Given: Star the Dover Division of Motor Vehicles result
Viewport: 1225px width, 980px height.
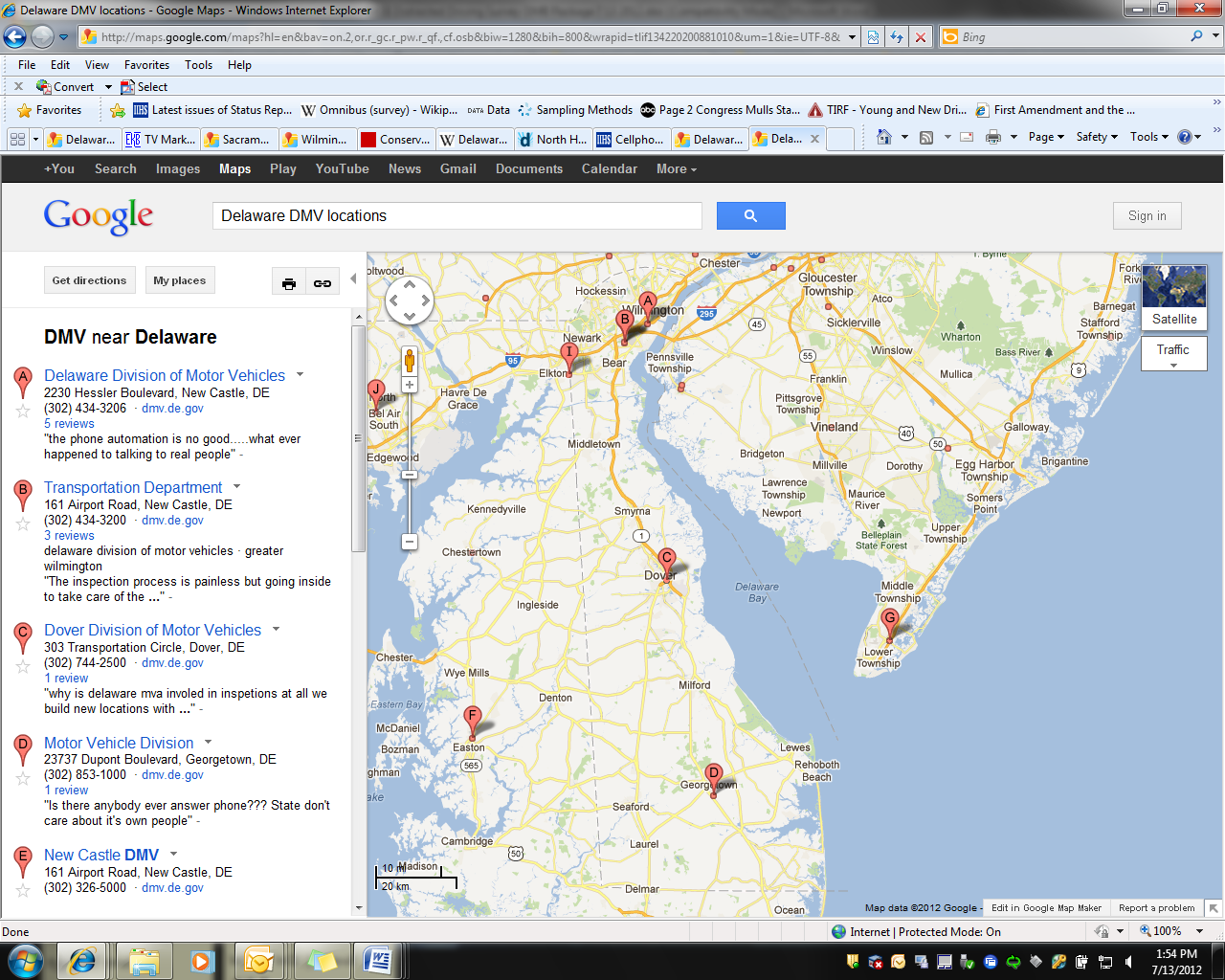Looking at the screenshot, I should click(23, 666).
